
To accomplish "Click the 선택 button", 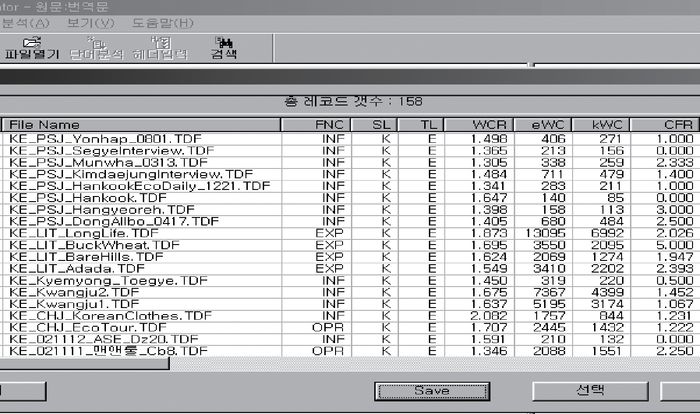I will tap(590, 391).
